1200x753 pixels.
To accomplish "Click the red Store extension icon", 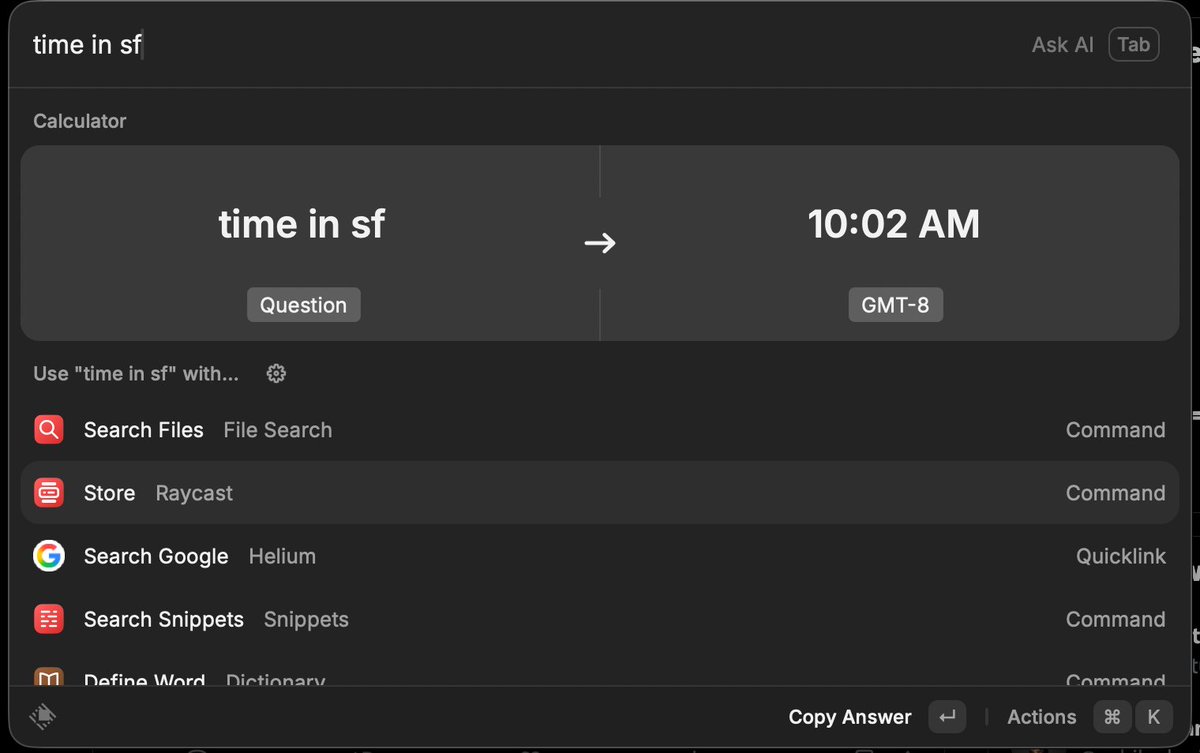I will point(48,492).
